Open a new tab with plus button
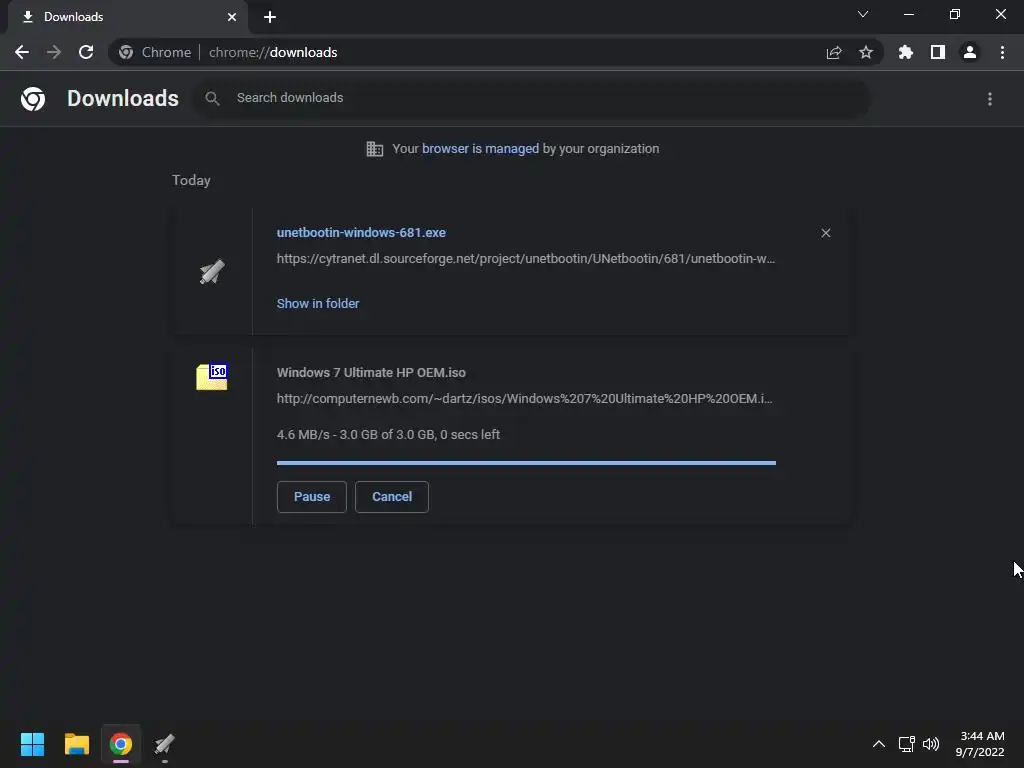Screen dimensions: 1024x768 (270, 17)
